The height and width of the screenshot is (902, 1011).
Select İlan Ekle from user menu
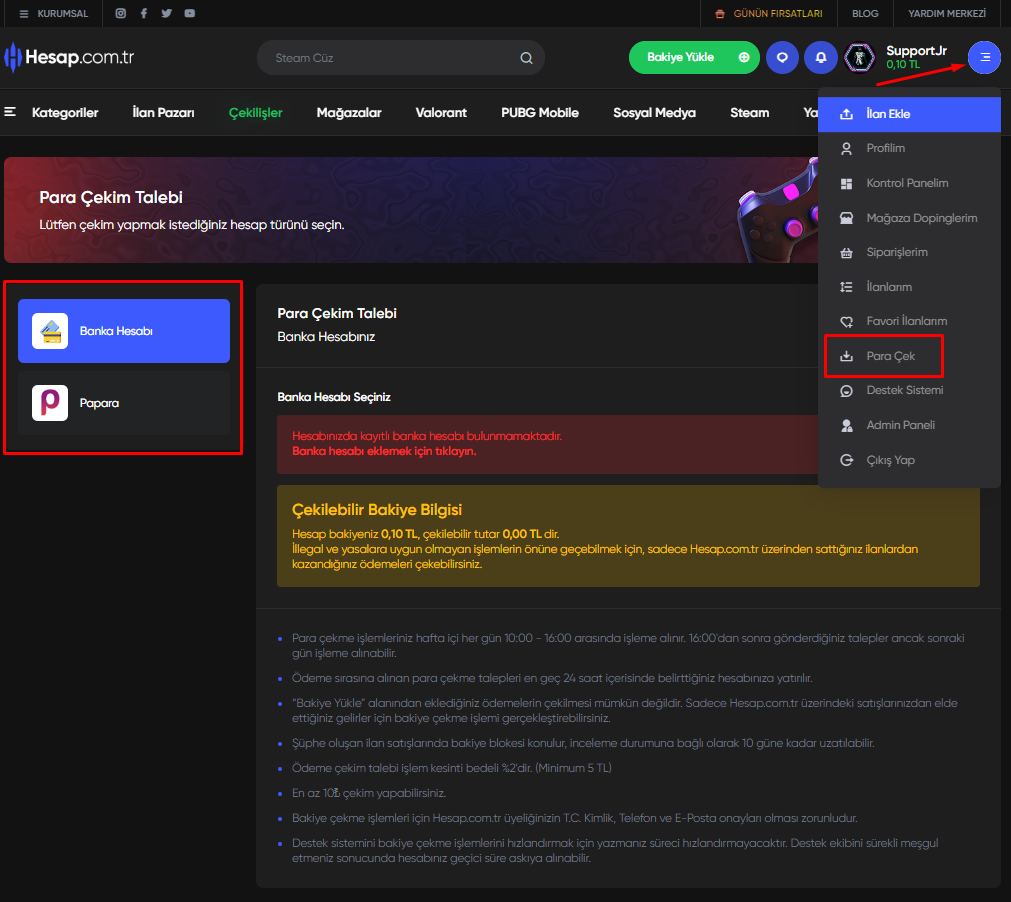point(909,114)
